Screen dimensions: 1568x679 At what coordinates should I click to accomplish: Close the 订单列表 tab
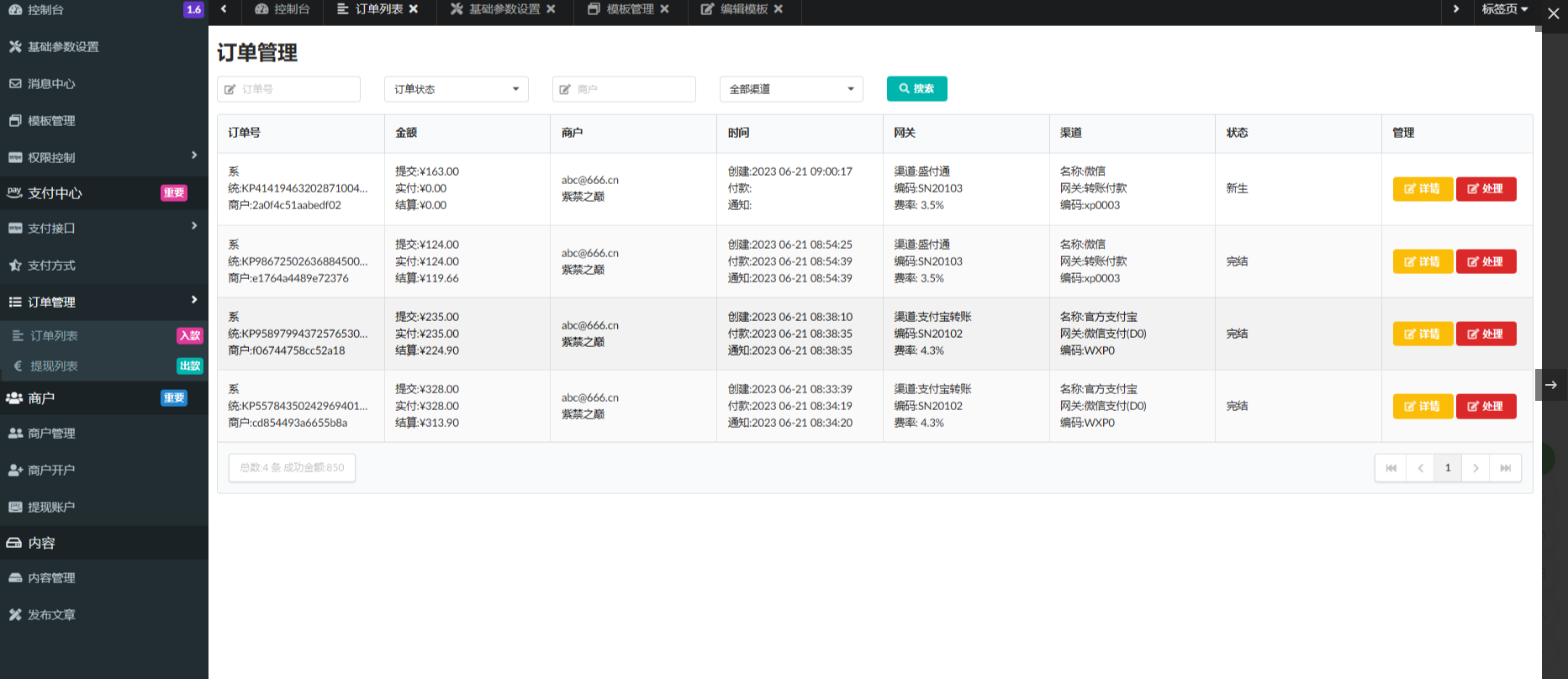[414, 9]
